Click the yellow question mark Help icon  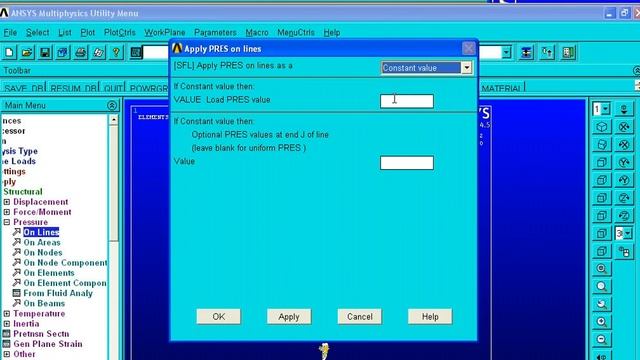click(x=116, y=53)
